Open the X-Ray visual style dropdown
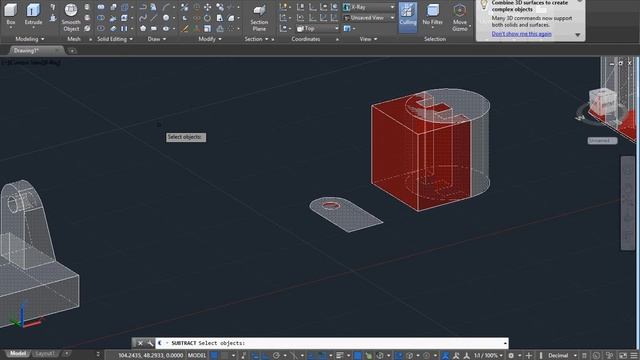Viewport: 640px width, 360px height. (369, 7)
